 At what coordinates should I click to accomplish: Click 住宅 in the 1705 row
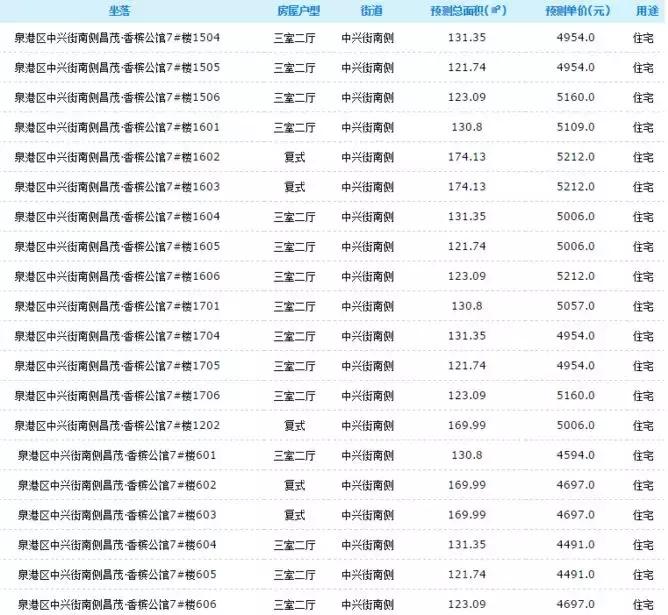point(643,366)
